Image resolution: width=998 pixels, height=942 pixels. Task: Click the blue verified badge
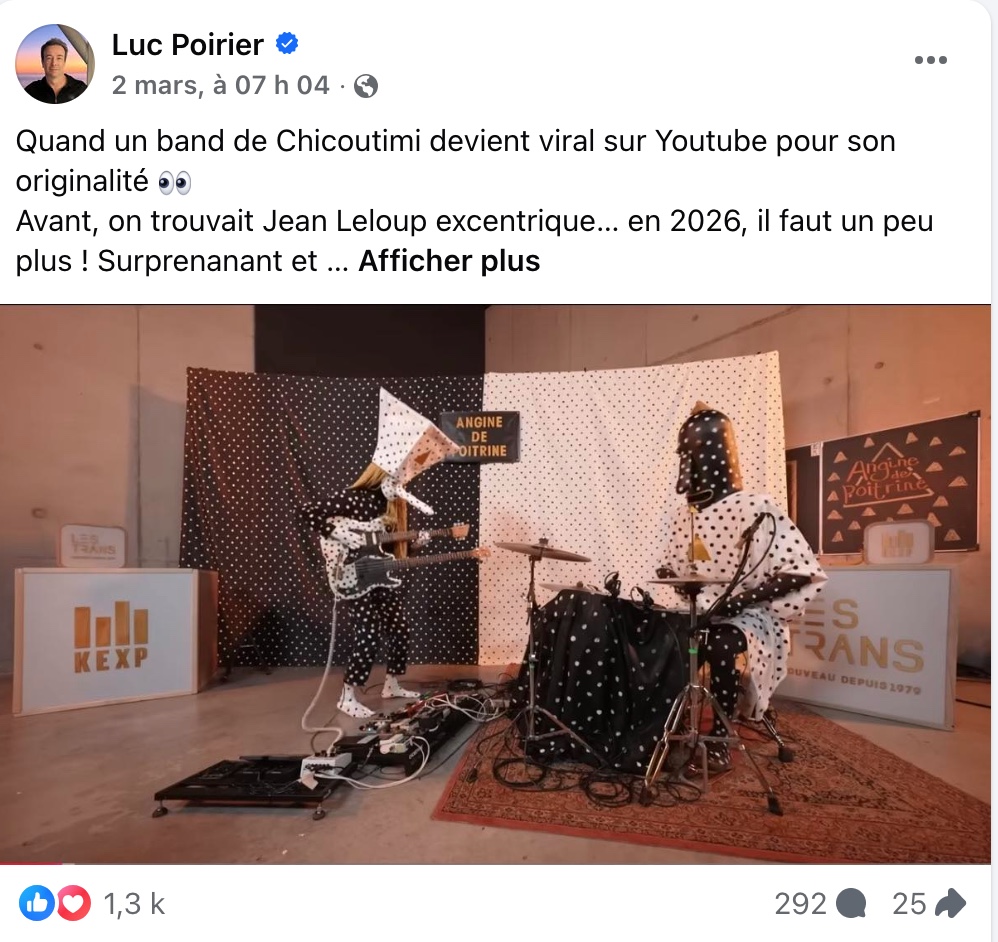click(x=287, y=43)
